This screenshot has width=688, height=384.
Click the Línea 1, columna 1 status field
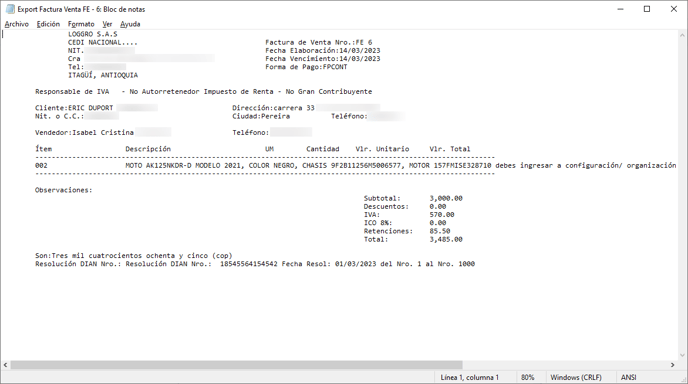tap(469, 377)
